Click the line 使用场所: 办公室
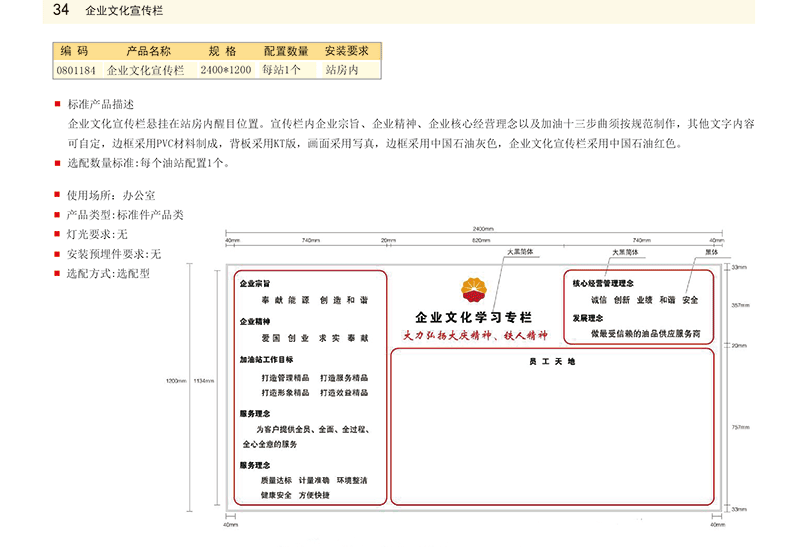This screenshot has height=547, width=800. (x=111, y=195)
